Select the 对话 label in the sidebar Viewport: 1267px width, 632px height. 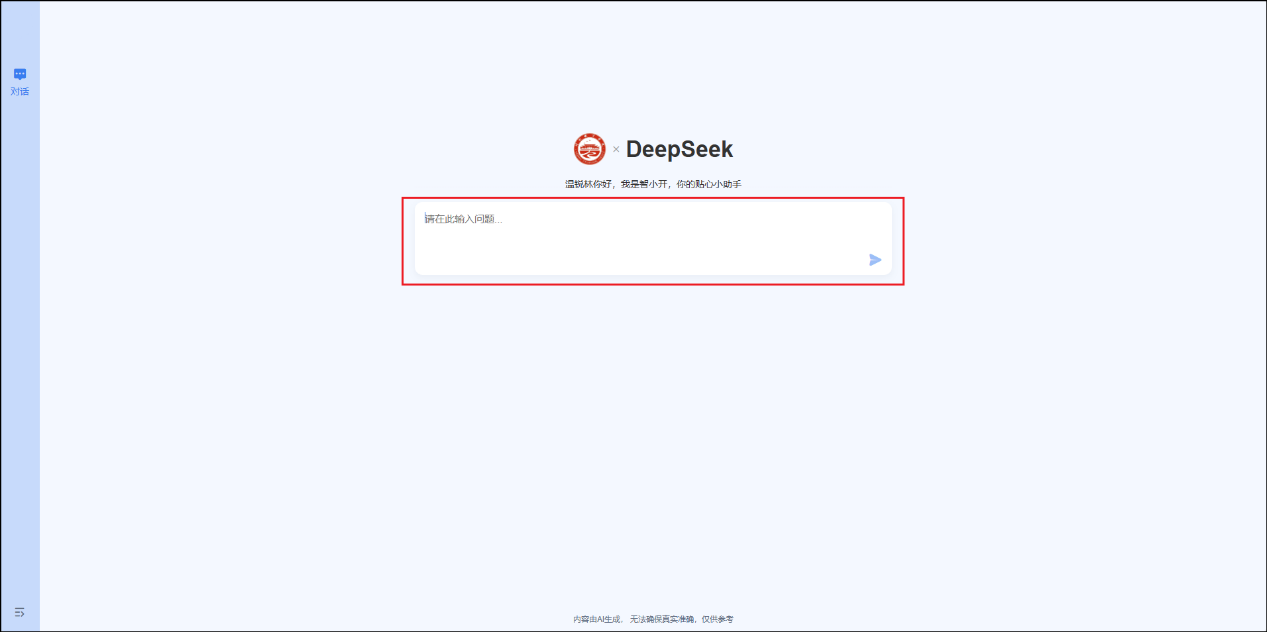(20, 91)
